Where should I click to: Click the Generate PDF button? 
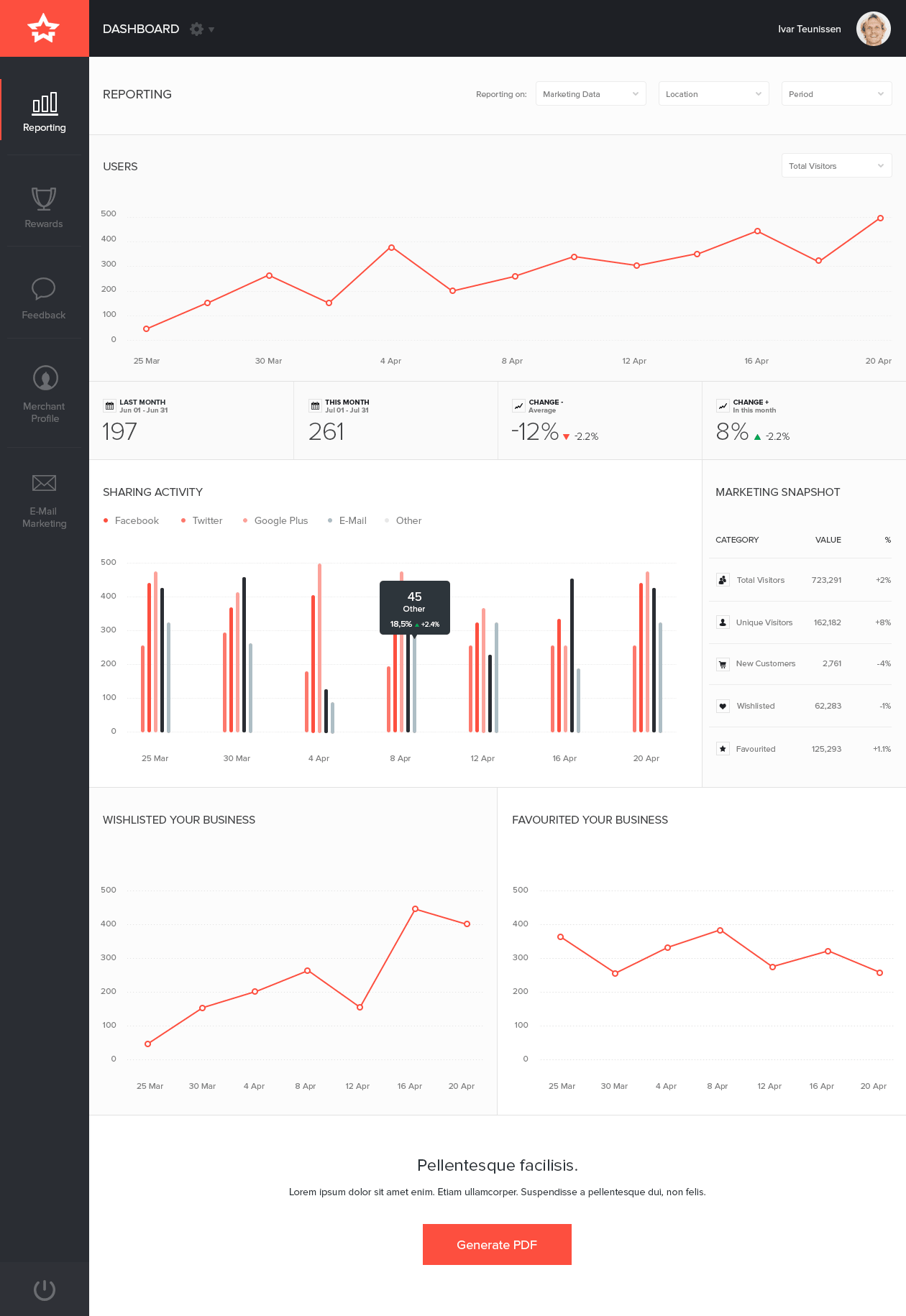[497, 1244]
